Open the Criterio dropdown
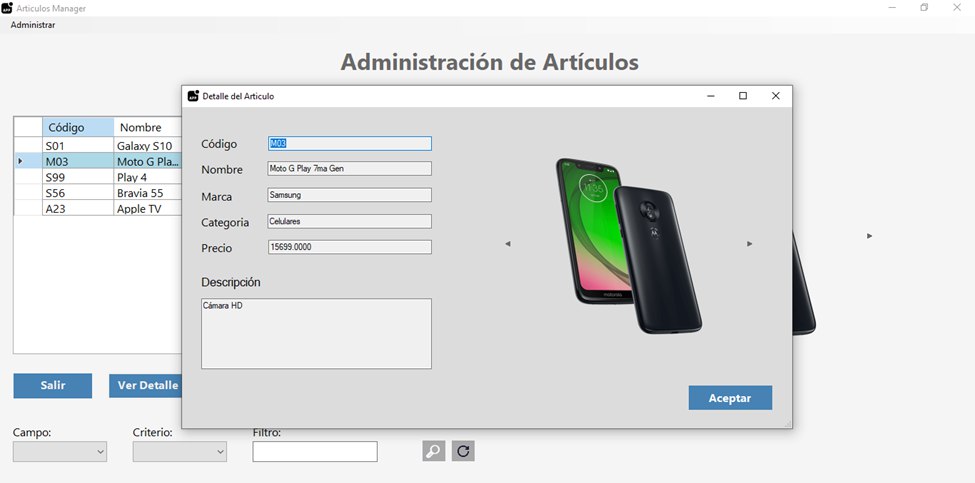This screenshot has height=483, width=975. 180,452
